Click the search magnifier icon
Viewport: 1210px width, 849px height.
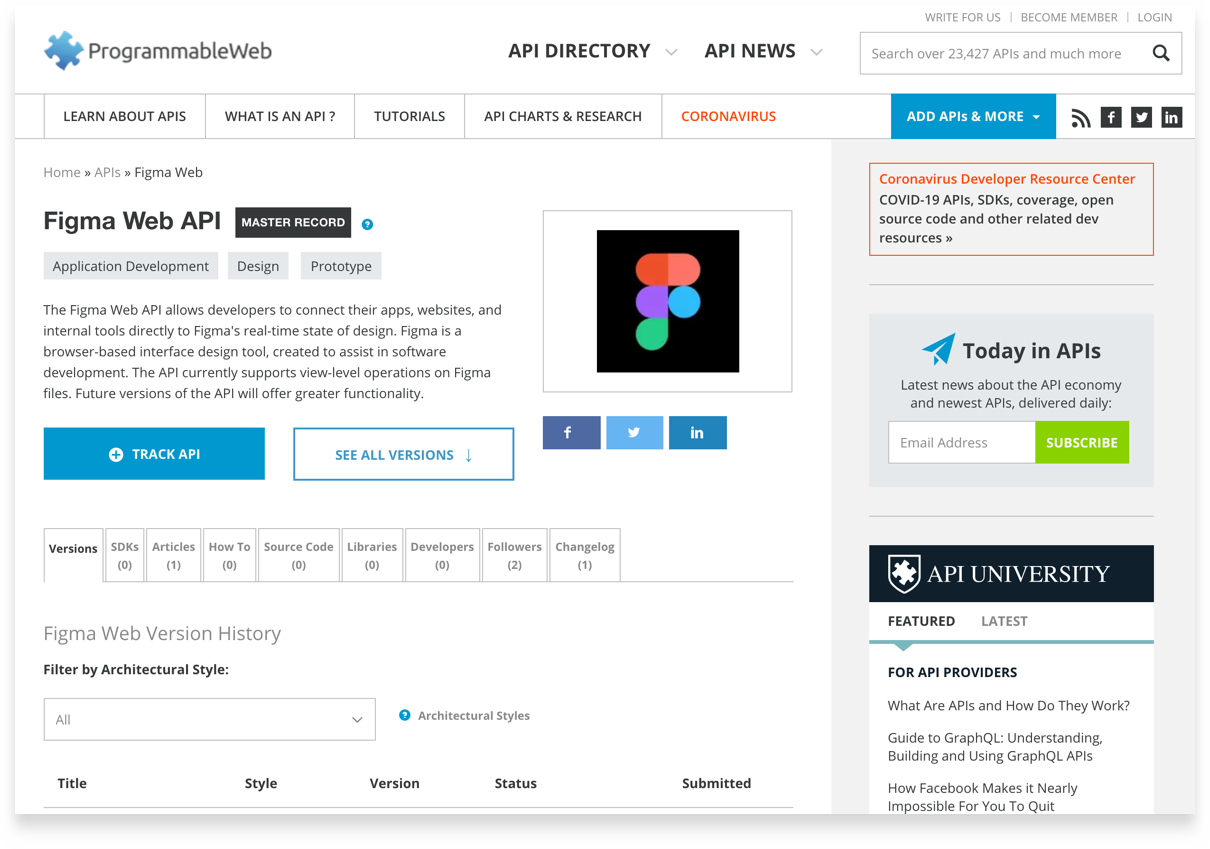1161,53
